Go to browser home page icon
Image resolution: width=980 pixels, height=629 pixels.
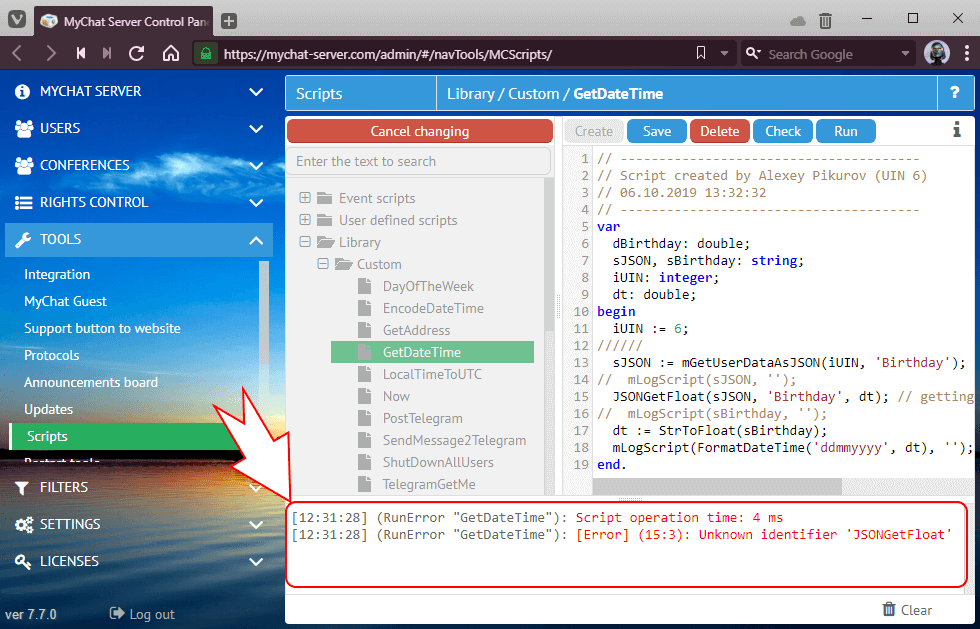tap(170, 54)
